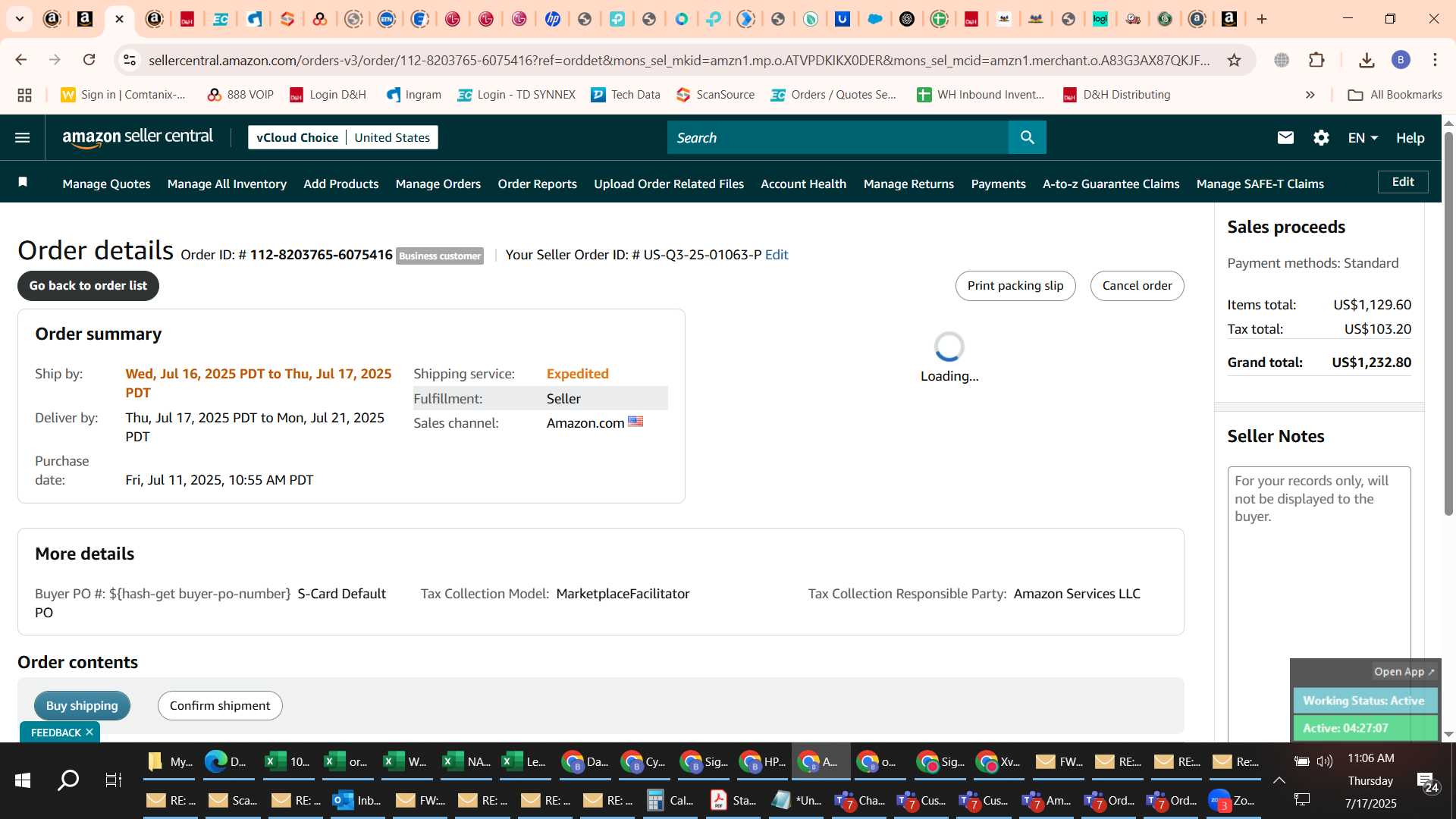Open A-to-z Guarantee Claims
1456x819 pixels.
pyautogui.click(x=1111, y=184)
